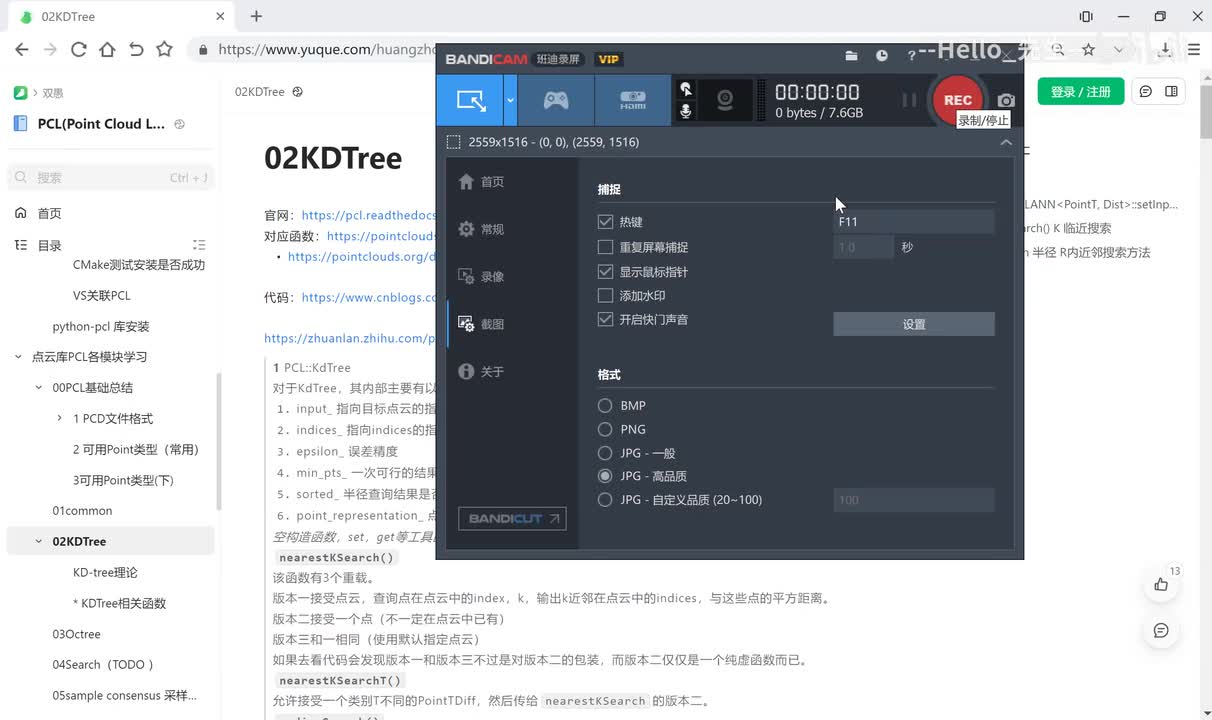Bookmark the page with the address bar star
The width and height of the screenshot is (1212, 720).
coord(1088,49)
